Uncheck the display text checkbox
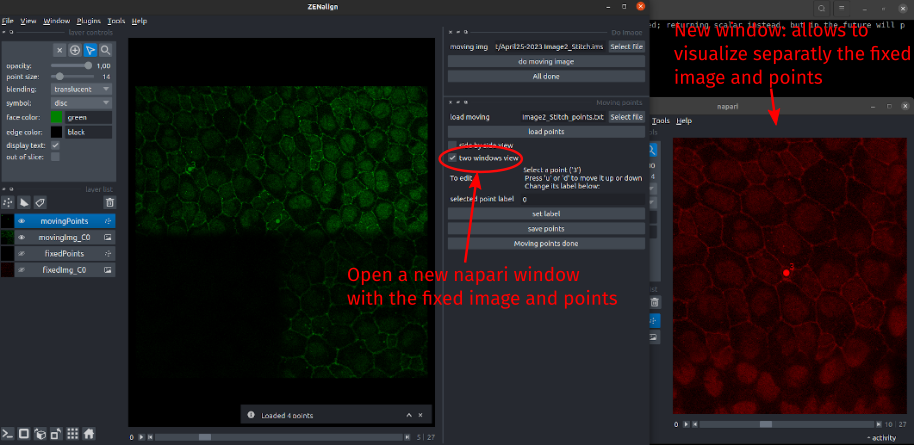914x445 pixels. pos(55,145)
